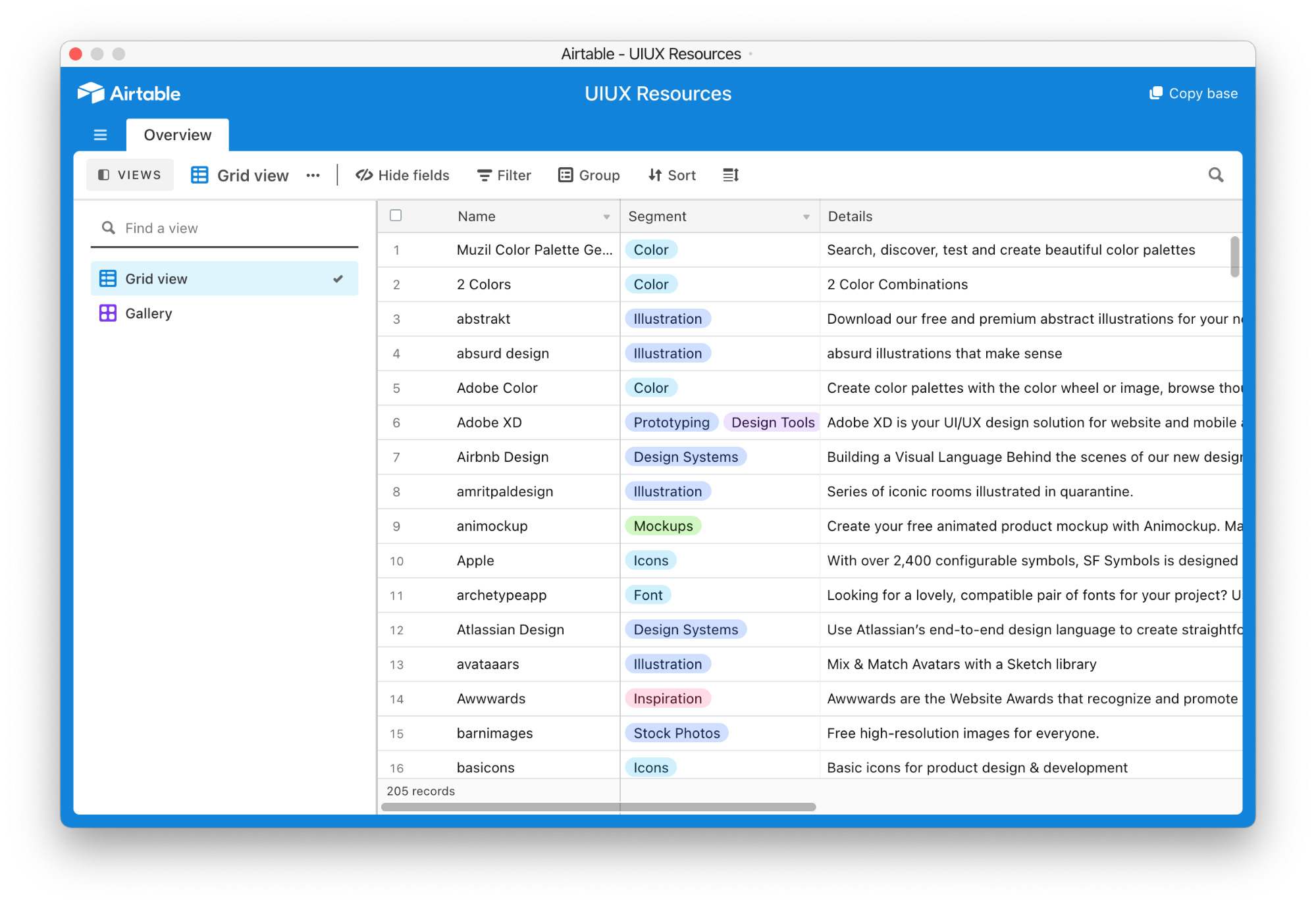This screenshot has height=908, width=1316.
Task: Click the Free high-resolution images details cell
Action: 1030,733
